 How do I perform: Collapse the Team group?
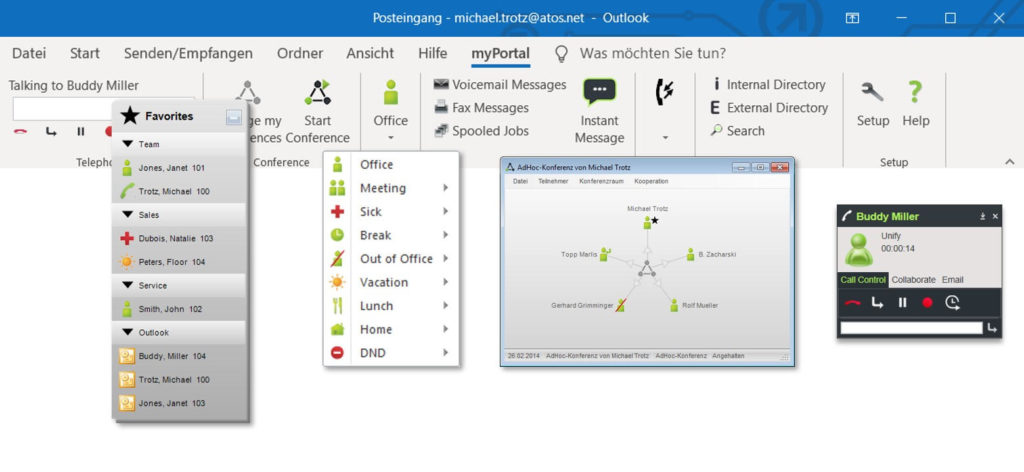tap(127, 144)
